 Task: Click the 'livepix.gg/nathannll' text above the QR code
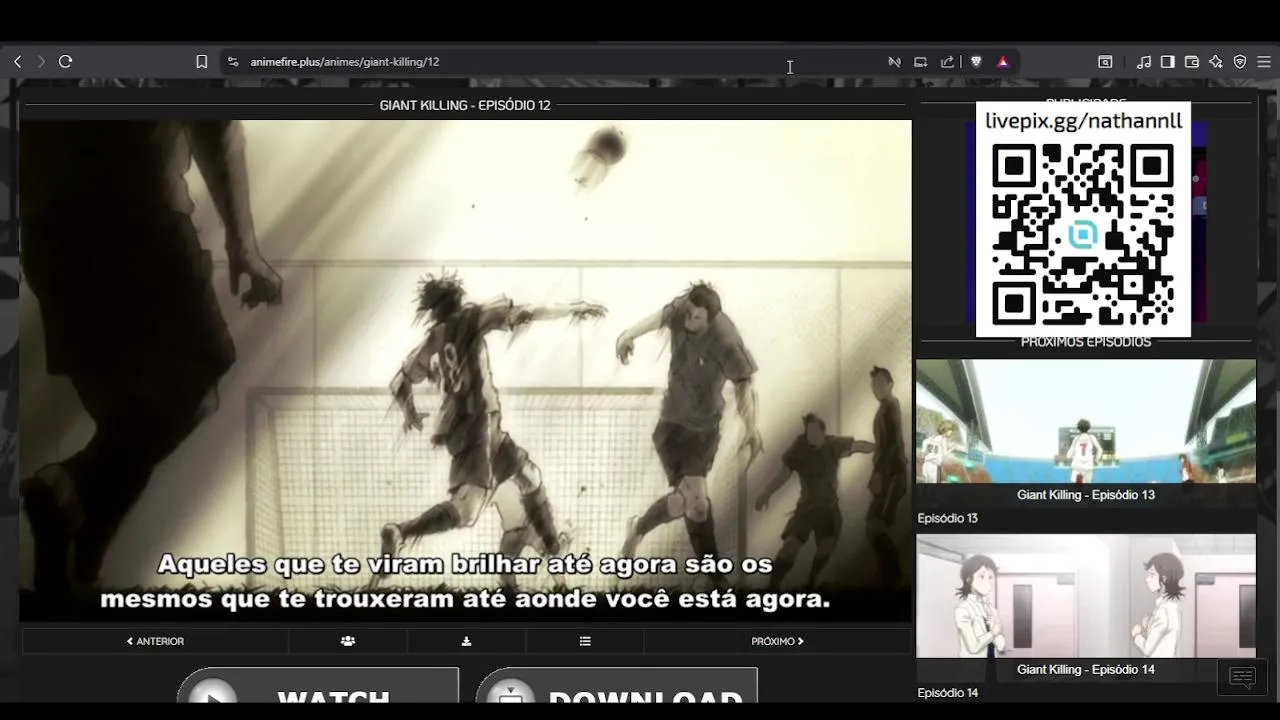tap(1083, 121)
